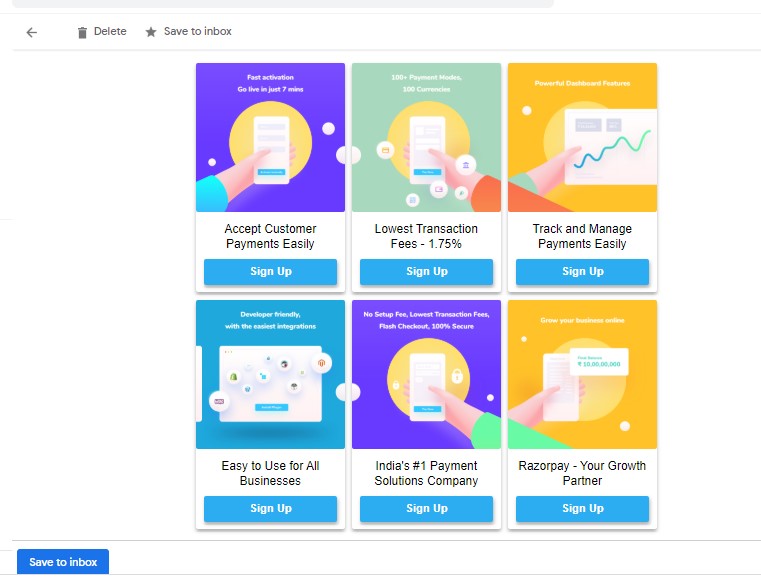
Task: Sign Up under Accept Customer Payments Easily
Action: tap(270, 271)
